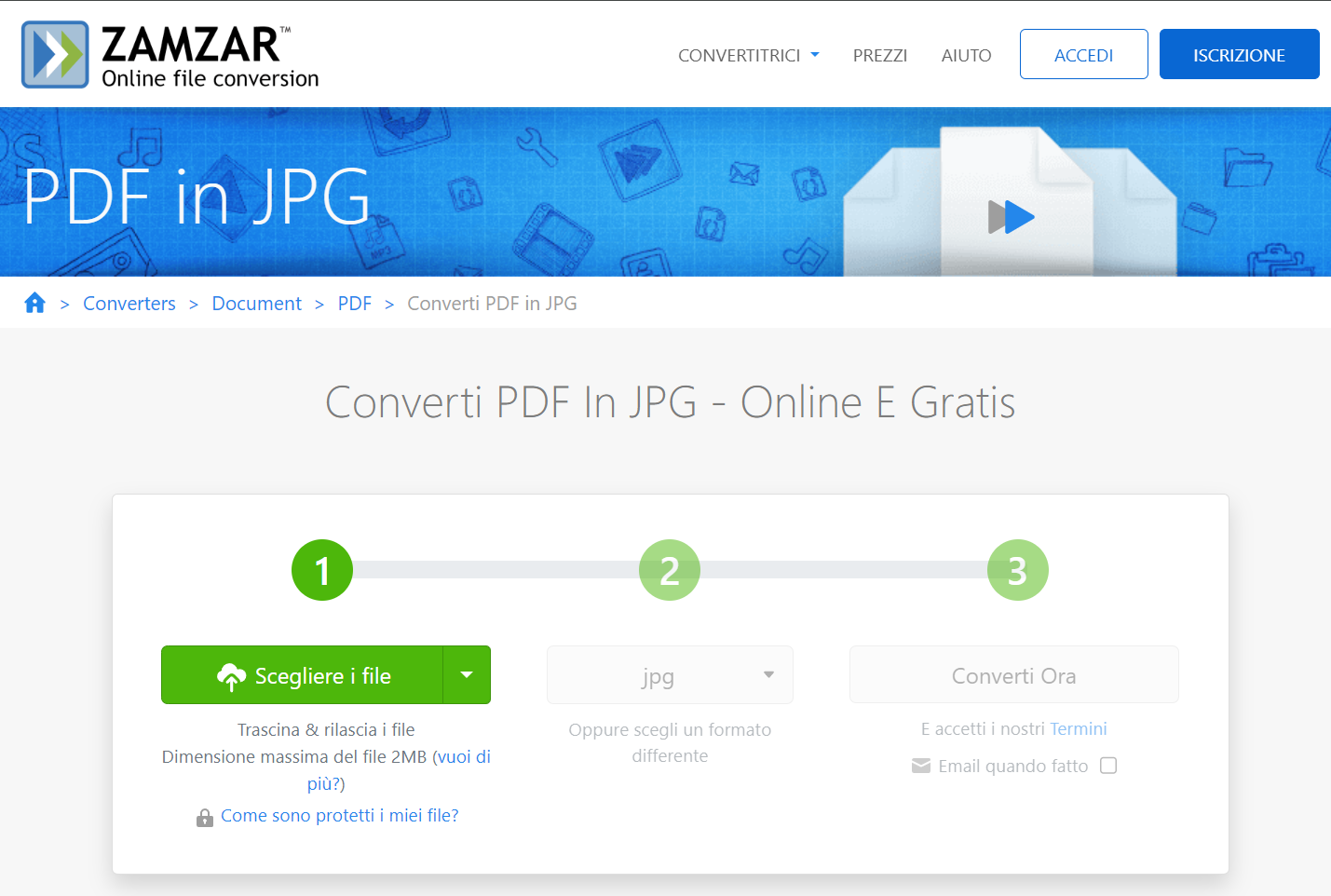Image resolution: width=1331 pixels, height=896 pixels.
Task: Open the Prezzi page
Action: [880, 55]
